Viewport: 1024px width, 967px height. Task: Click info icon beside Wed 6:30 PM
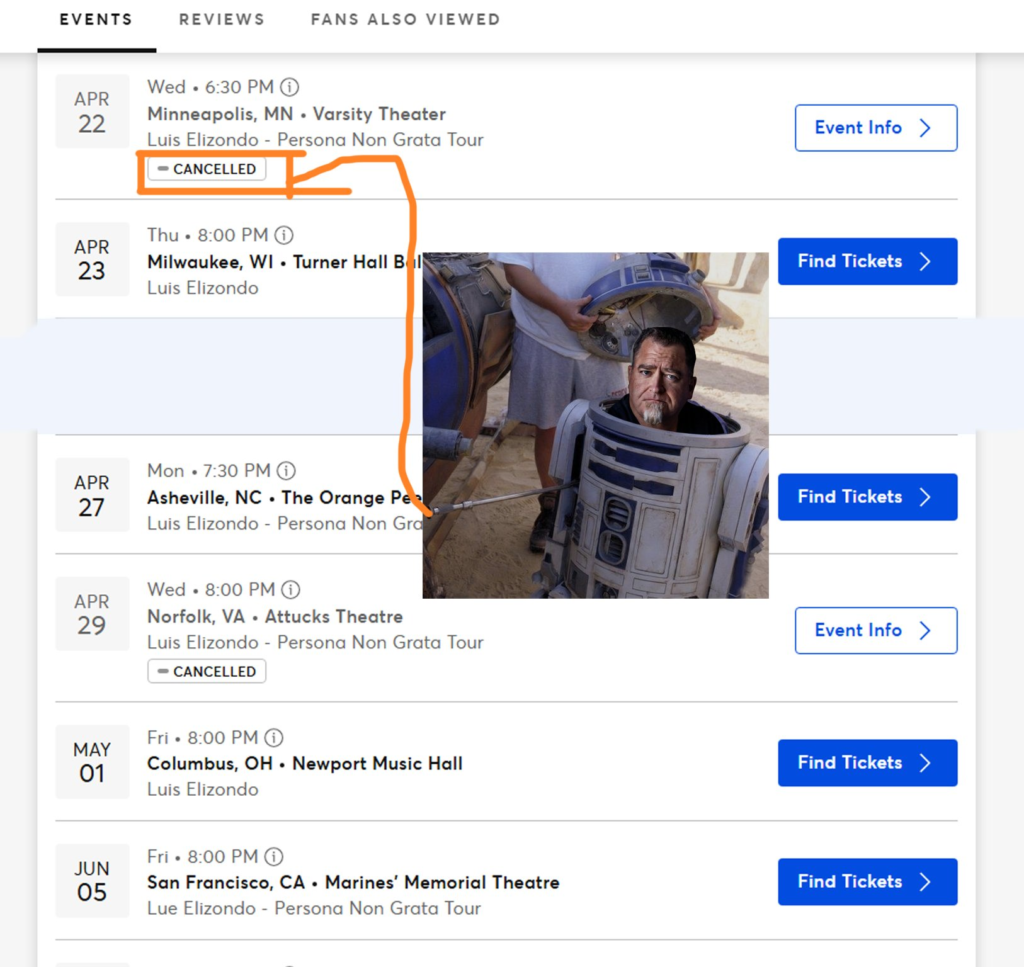[290, 87]
